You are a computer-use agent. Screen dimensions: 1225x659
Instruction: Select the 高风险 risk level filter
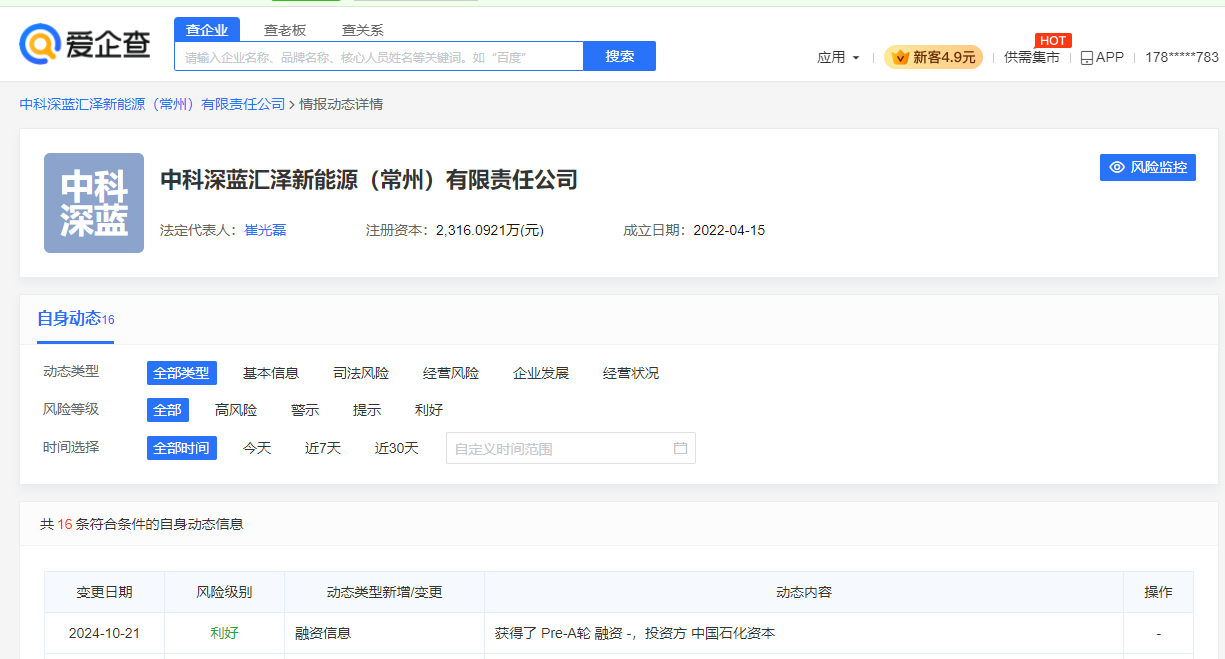click(x=236, y=410)
